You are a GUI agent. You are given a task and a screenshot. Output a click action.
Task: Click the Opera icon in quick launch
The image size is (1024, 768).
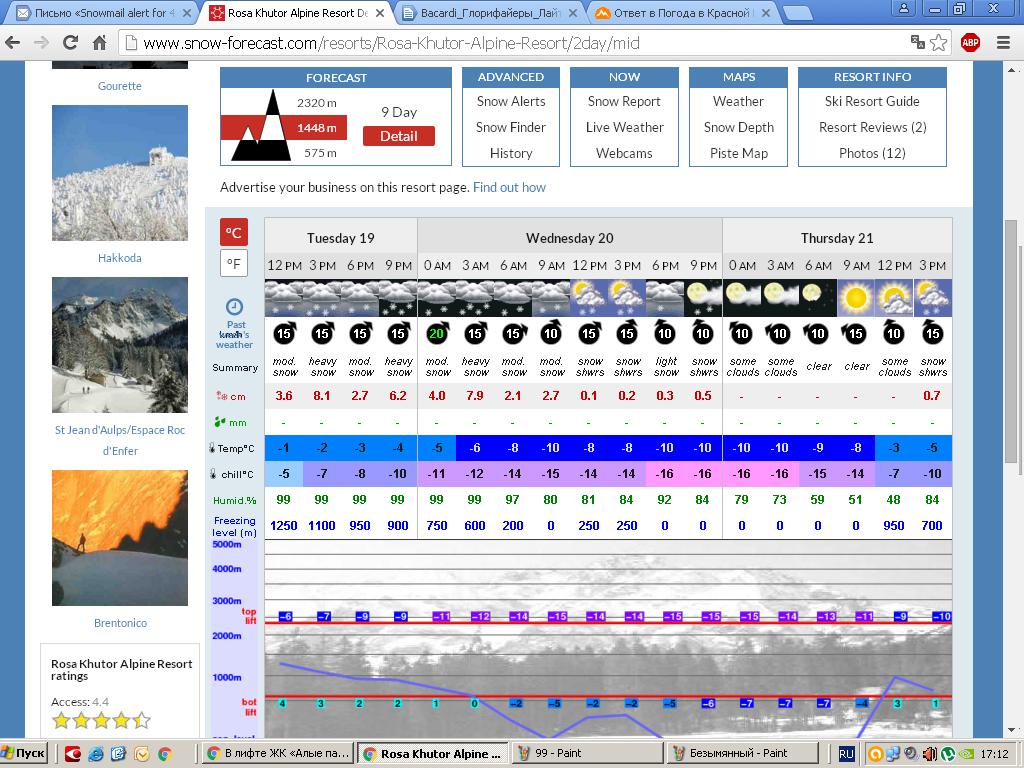[x=72, y=754]
